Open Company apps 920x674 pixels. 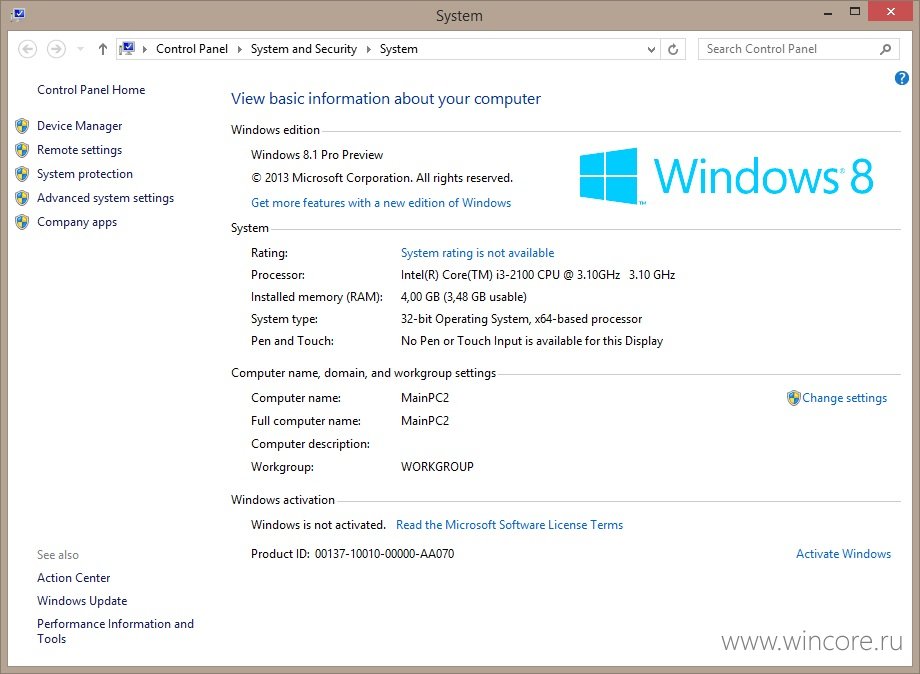tap(77, 222)
